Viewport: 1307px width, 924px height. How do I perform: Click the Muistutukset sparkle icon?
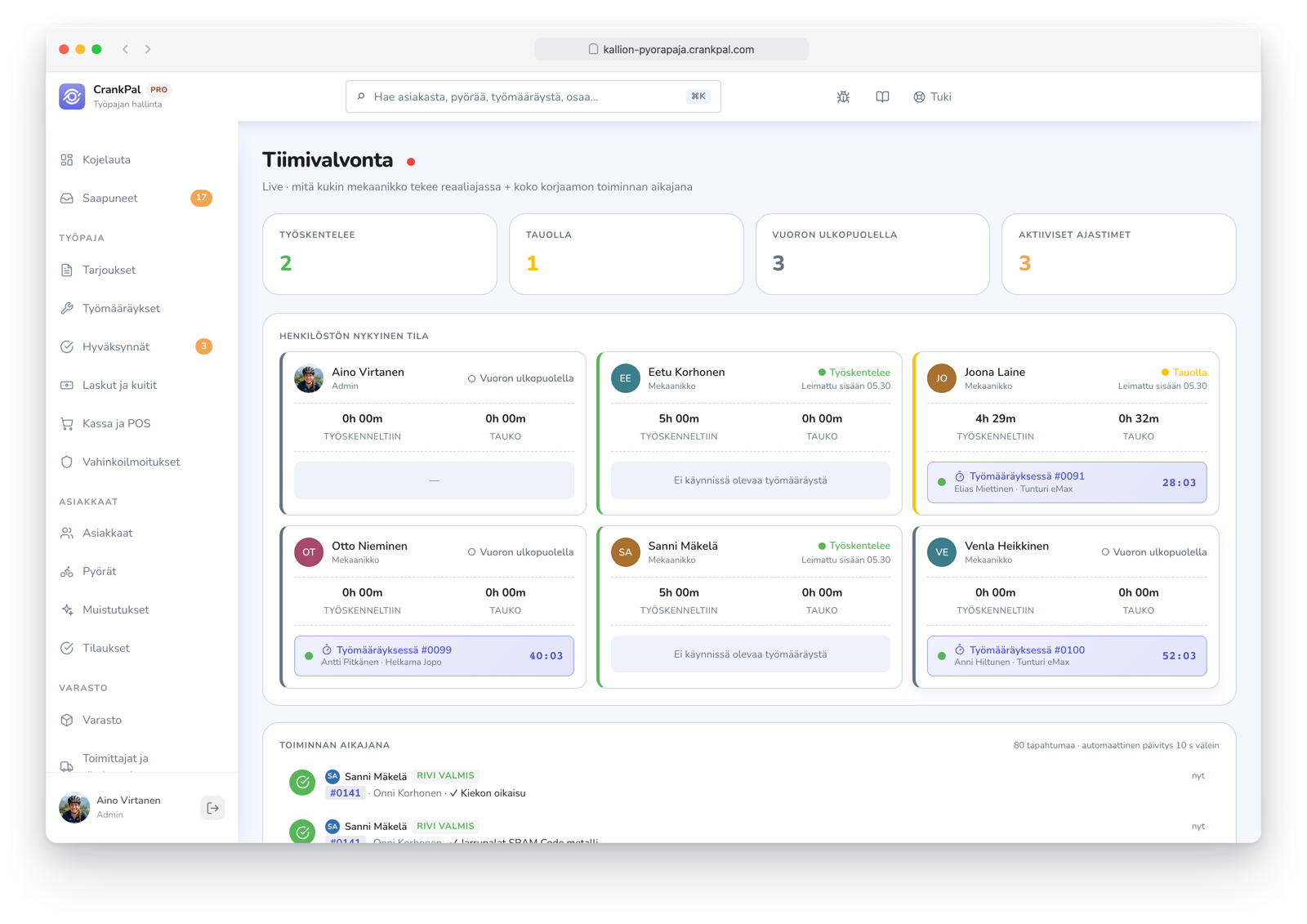[x=67, y=610]
